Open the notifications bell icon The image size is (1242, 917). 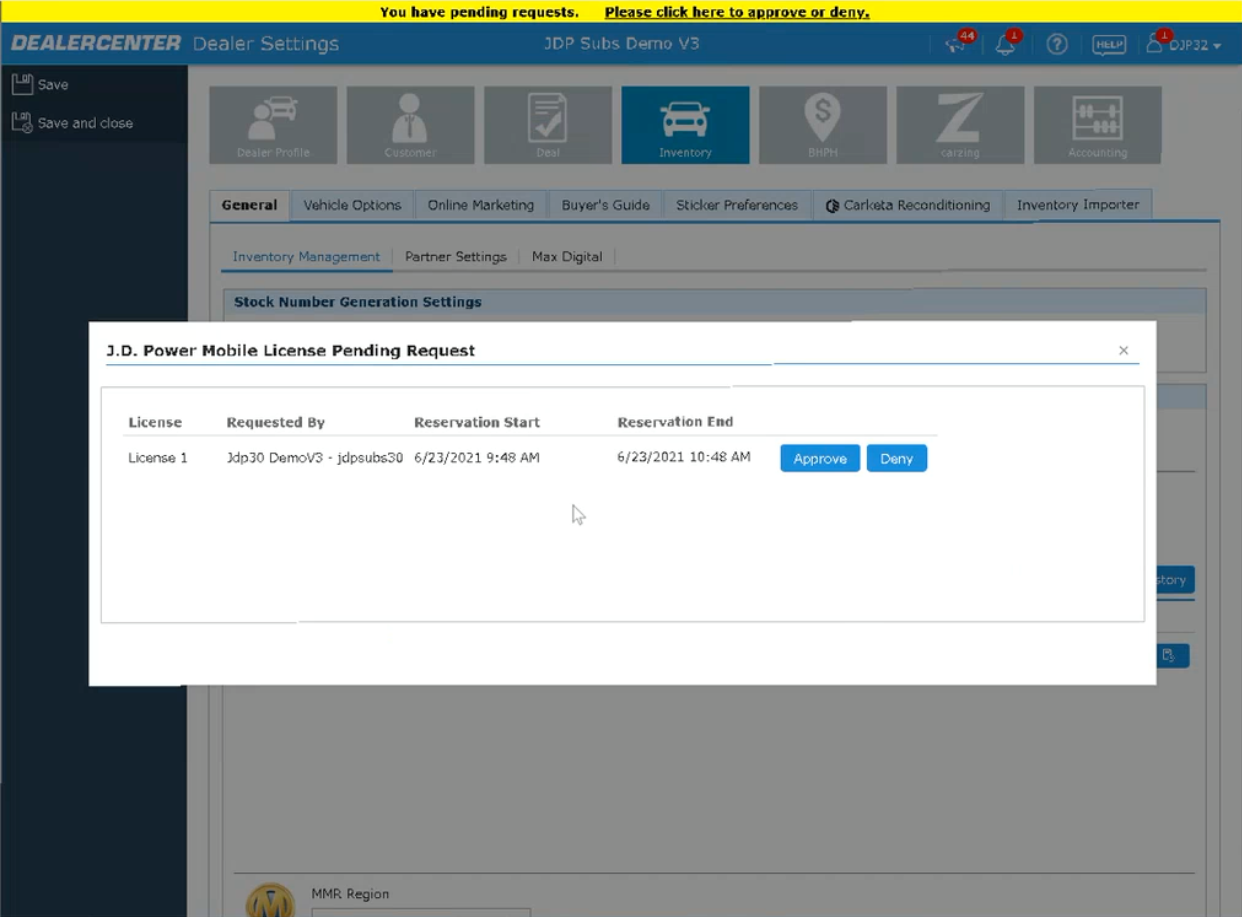(1006, 44)
